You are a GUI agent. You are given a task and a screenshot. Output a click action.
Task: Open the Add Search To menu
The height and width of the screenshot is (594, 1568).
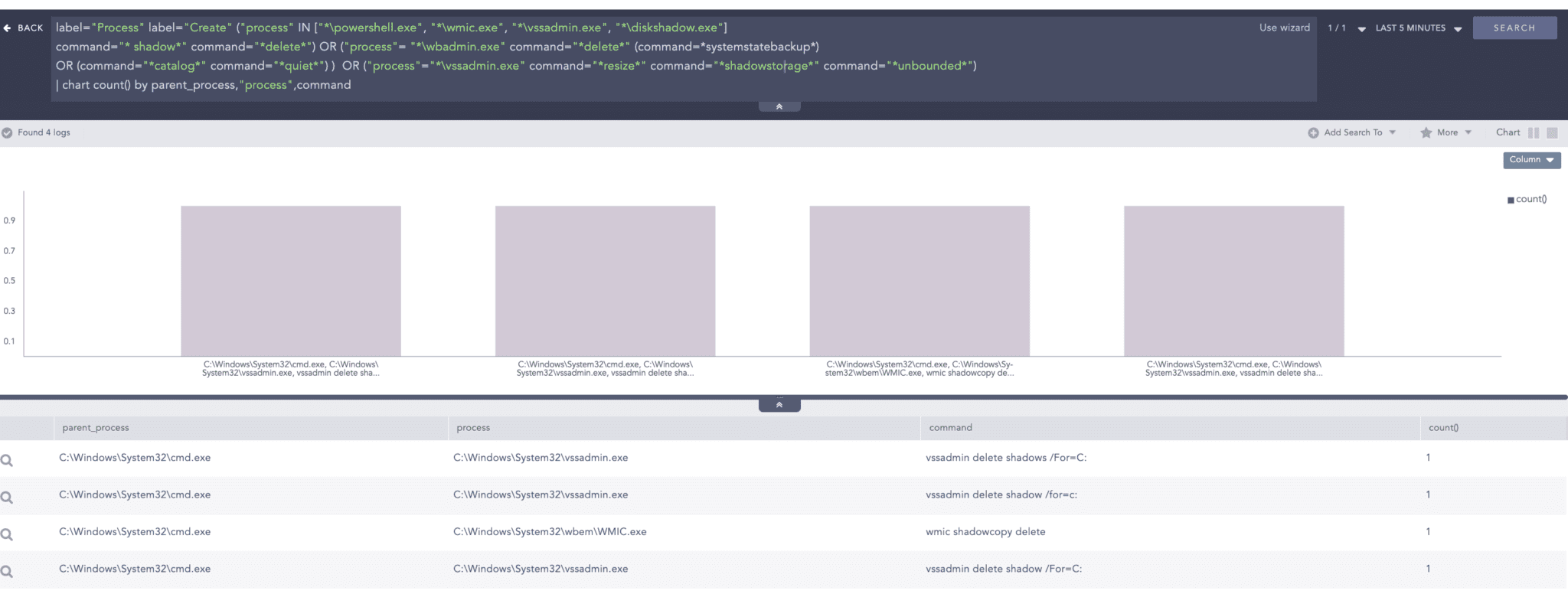pos(1353,133)
